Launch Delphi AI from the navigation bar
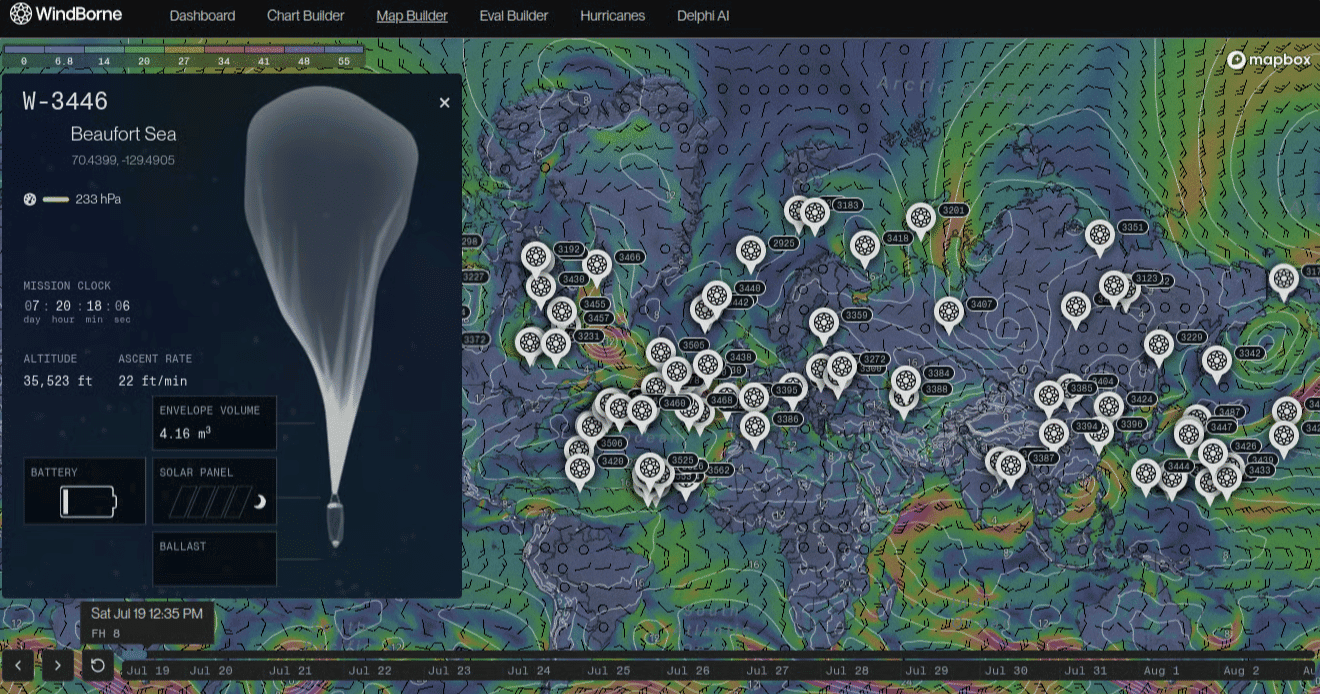Image resolution: width=1320 pixels, height=694 pixels. (x=705, y=16)
